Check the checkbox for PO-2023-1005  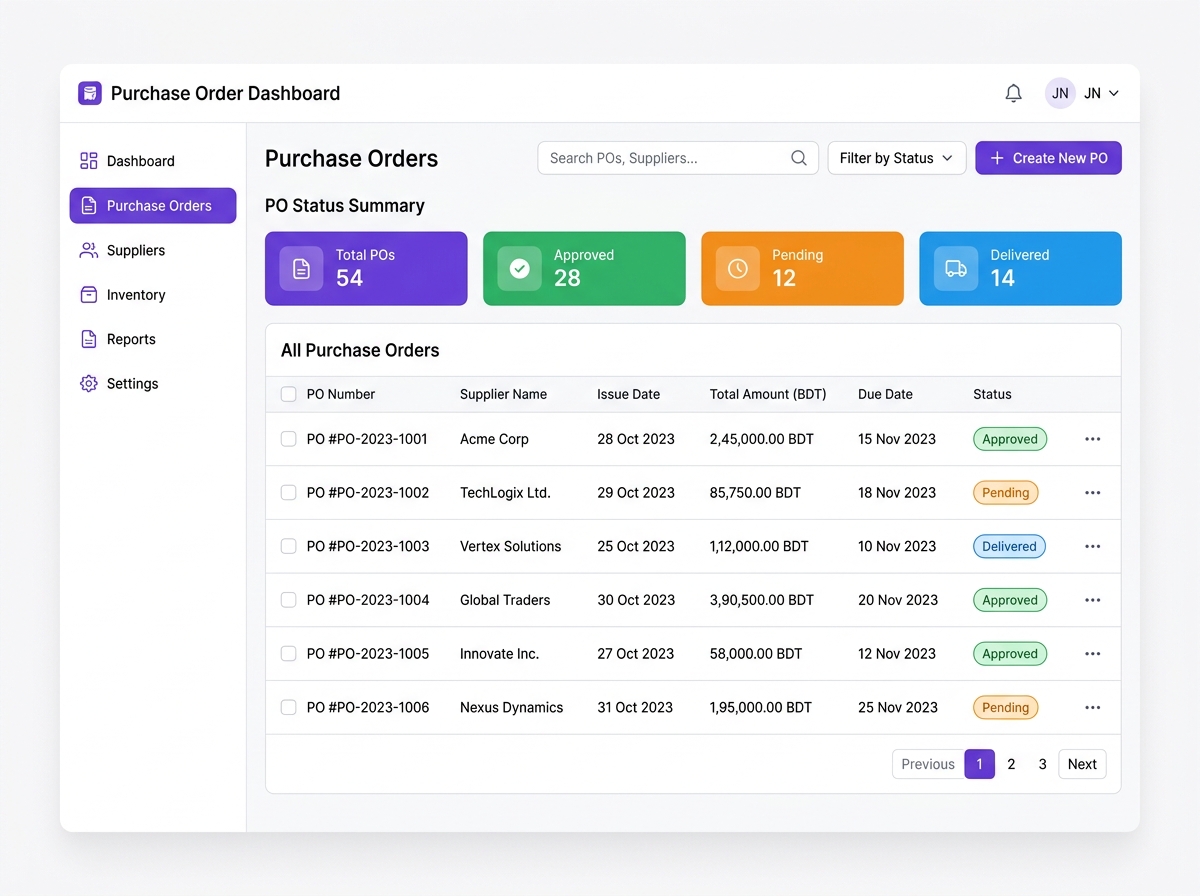(288, 653)
